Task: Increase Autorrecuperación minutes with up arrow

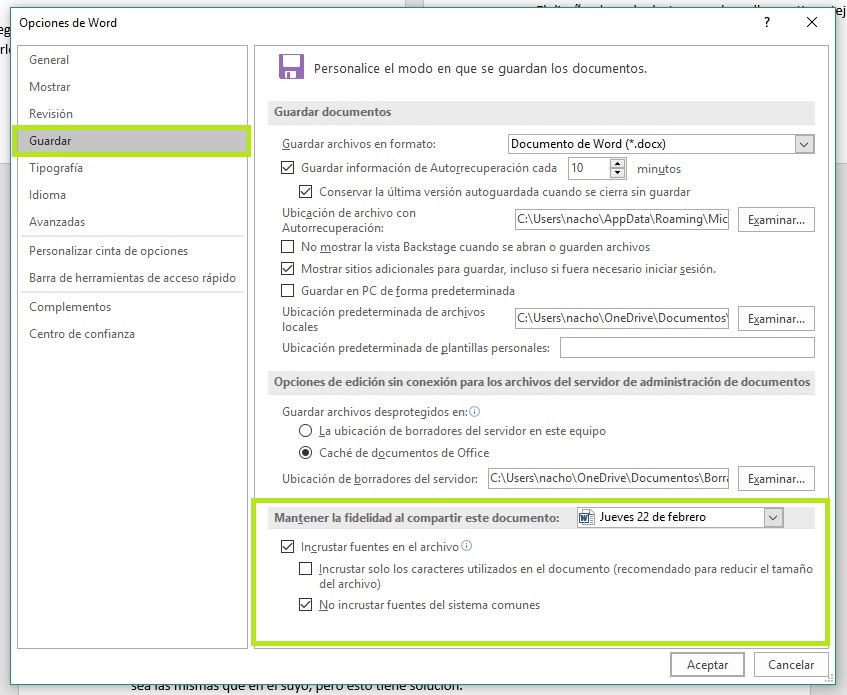Action: coord(617,164)
